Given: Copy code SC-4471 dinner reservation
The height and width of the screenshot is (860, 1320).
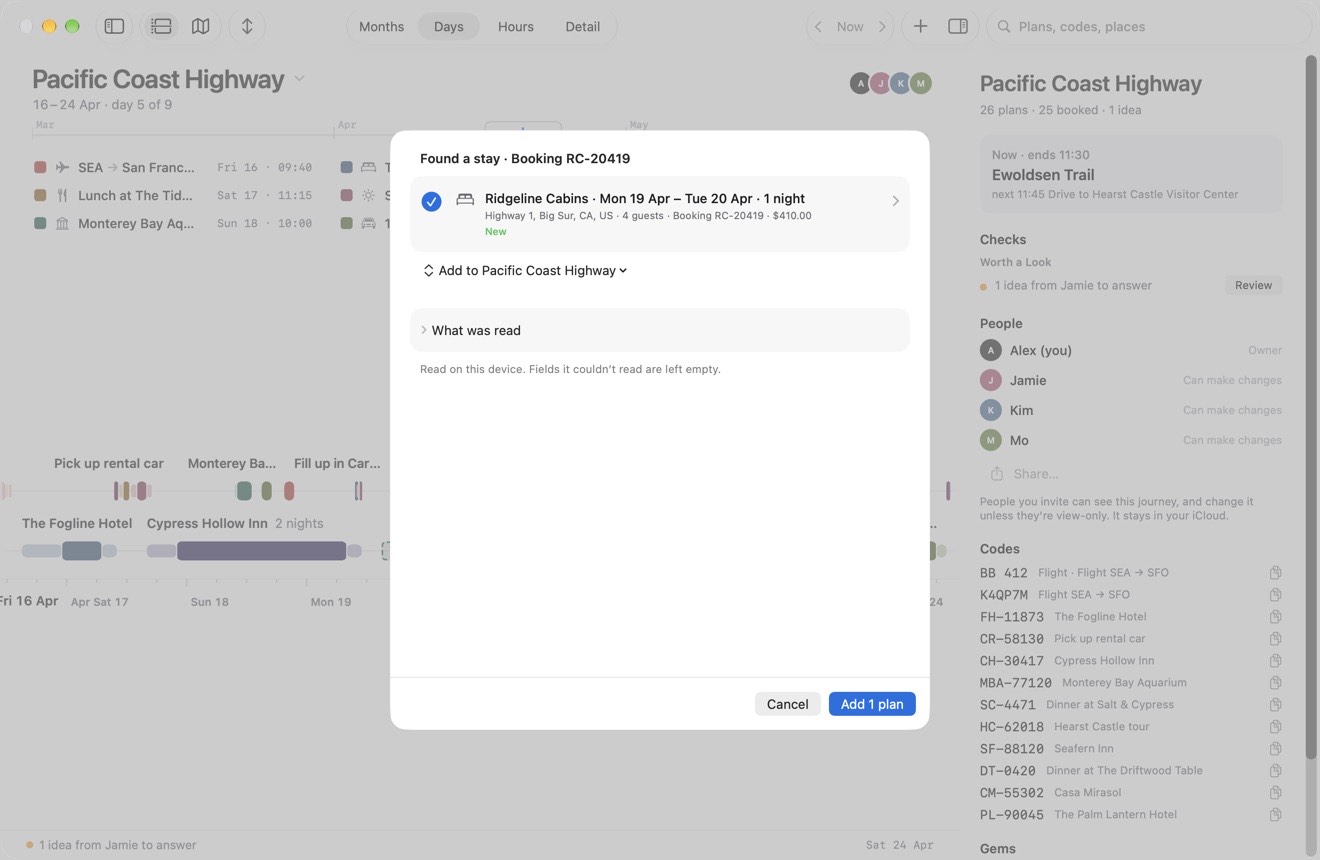Looking at the screenshot, I should click(1276, 705).
